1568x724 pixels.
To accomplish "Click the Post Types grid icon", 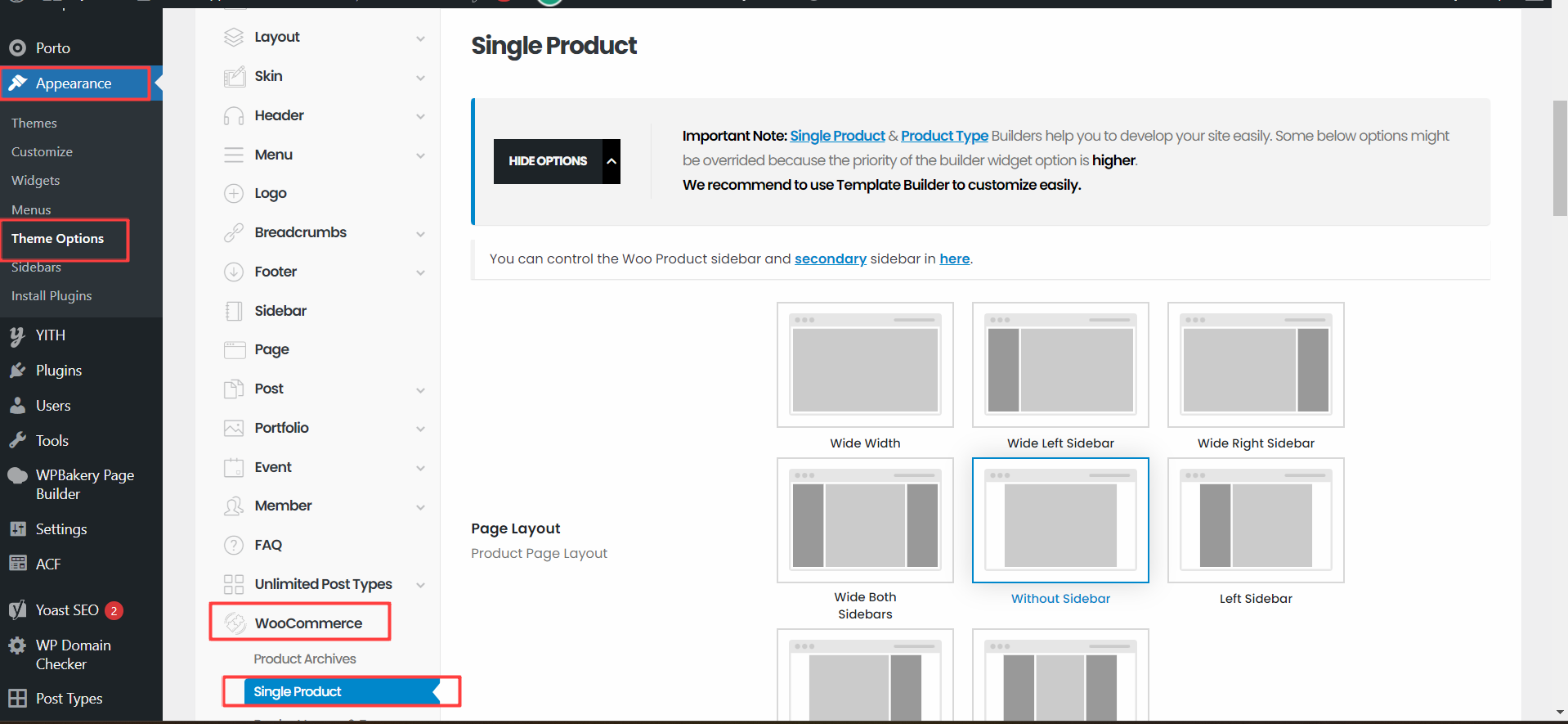I will pos(17,698).
